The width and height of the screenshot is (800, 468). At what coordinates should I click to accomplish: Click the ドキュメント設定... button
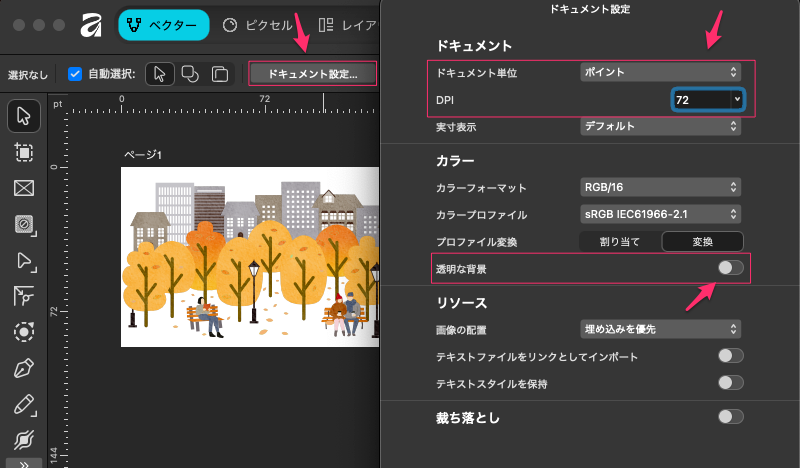[x=312, y=74]
